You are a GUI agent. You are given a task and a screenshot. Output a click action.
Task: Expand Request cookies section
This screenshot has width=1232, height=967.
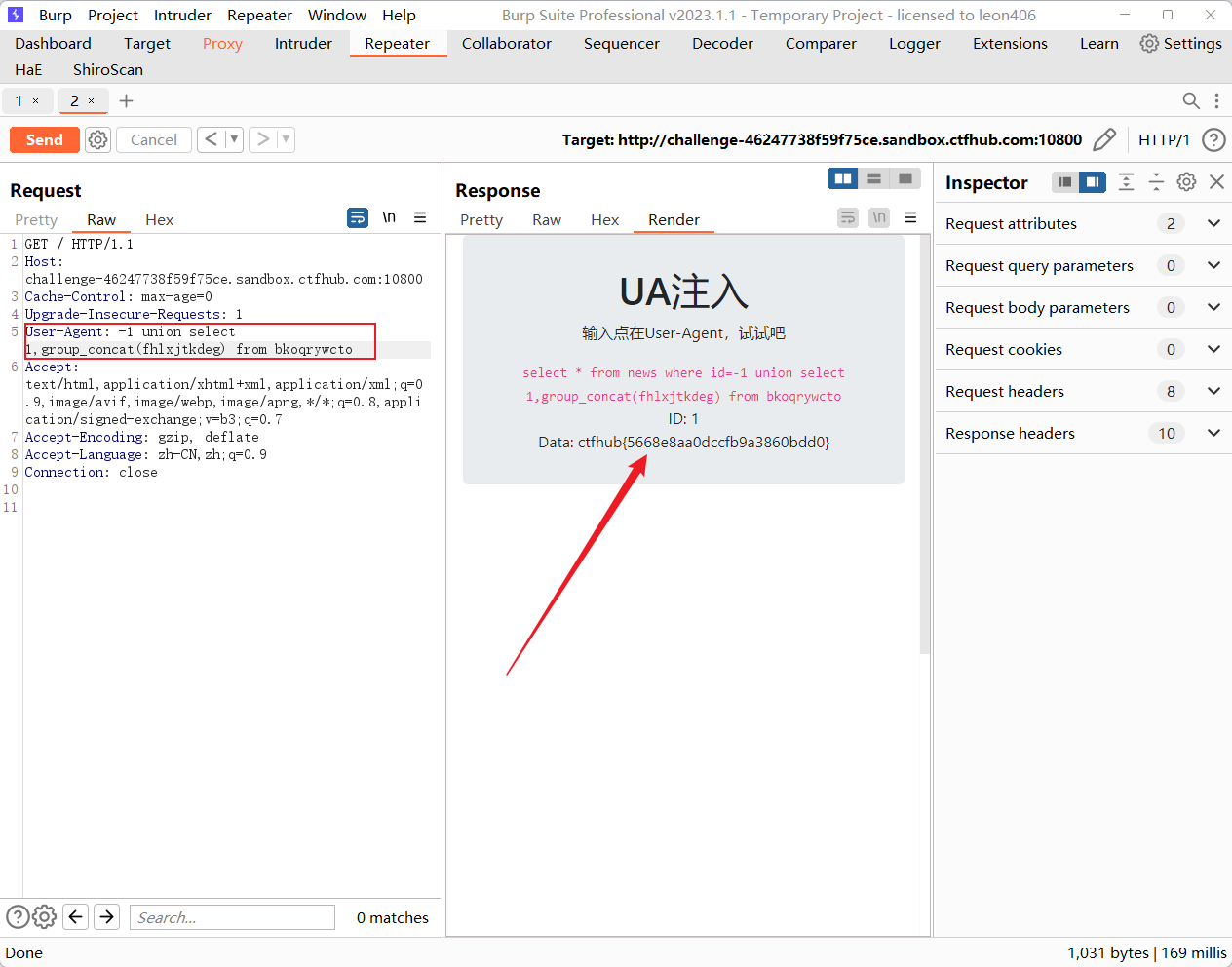pos(1213,349)
